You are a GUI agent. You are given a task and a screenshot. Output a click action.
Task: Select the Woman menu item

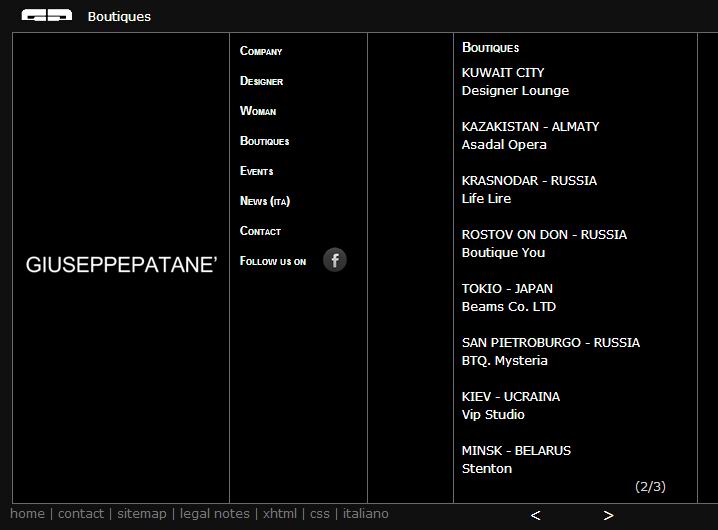258,111
